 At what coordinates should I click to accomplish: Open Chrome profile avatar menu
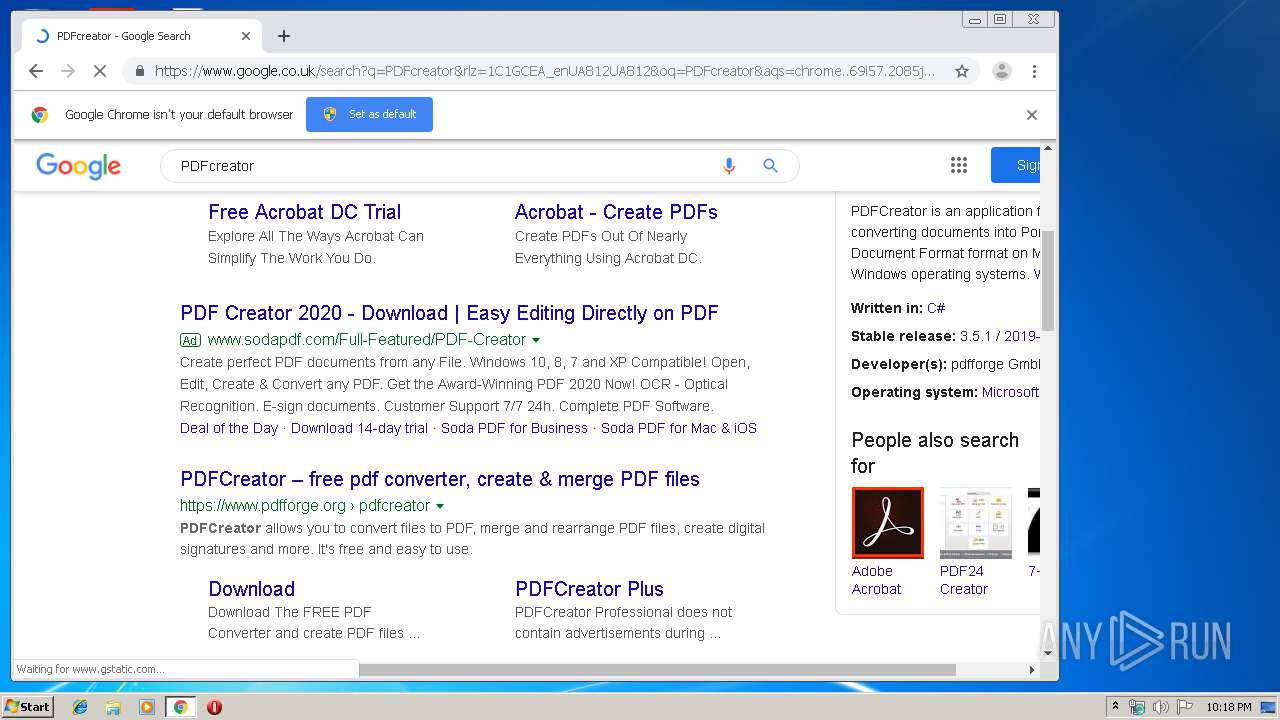1001,71
